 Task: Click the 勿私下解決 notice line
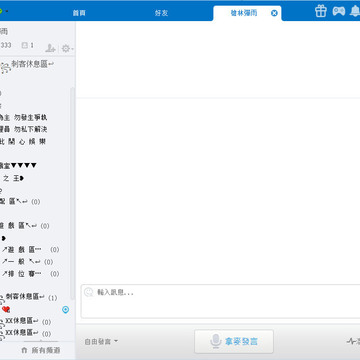point(31,129)
